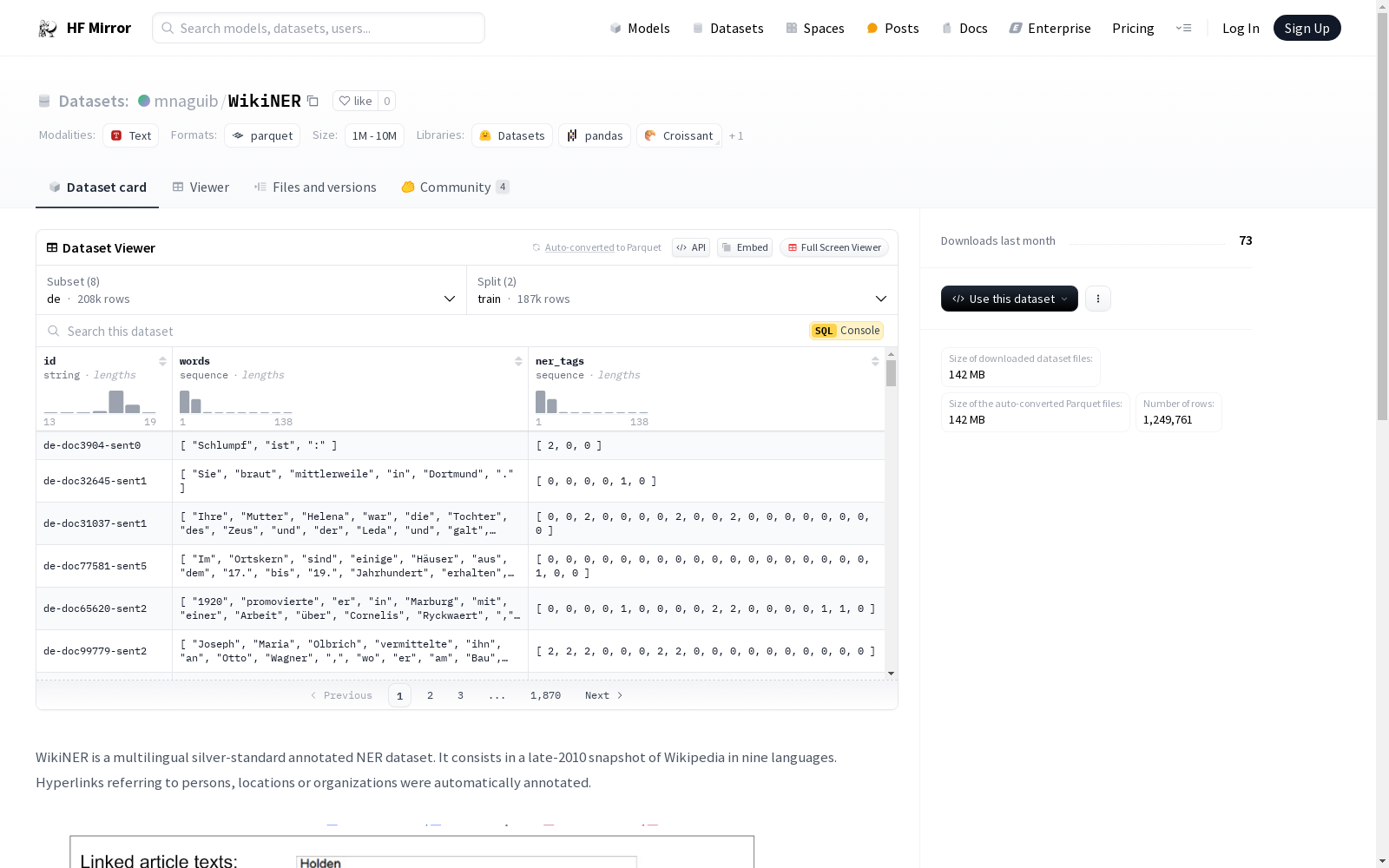Screen dimensions: 1389x868
Task: Select the row de-doc31037-sent1
Action: tap(460, 523)
